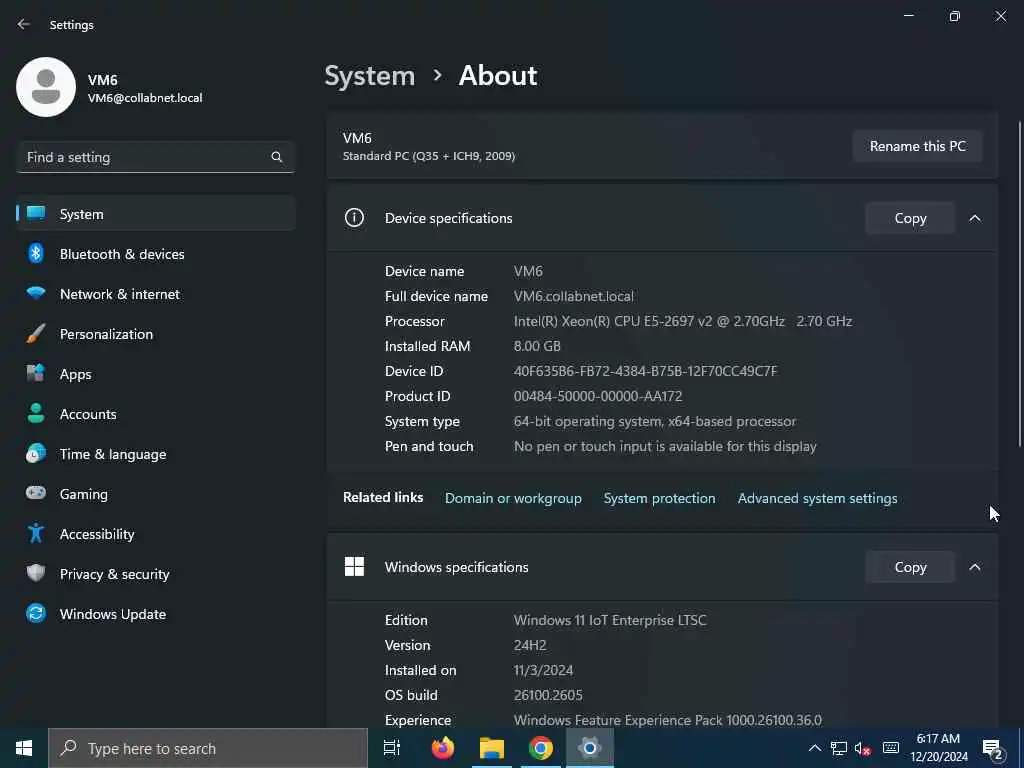
Task: Click the Gaming controller icon
Action: pyautogui.click(x=36, y=493)
